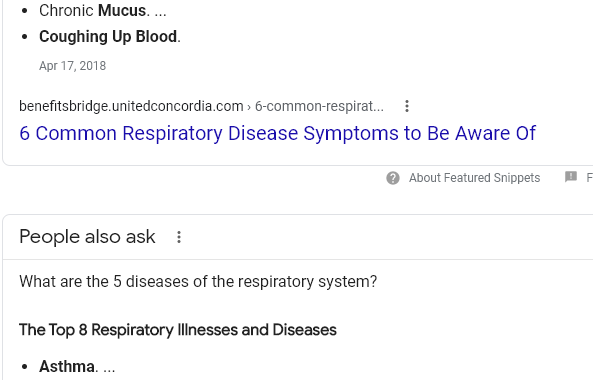
Task: Click the About Featured Snippets link
Action: pos(474,178)
